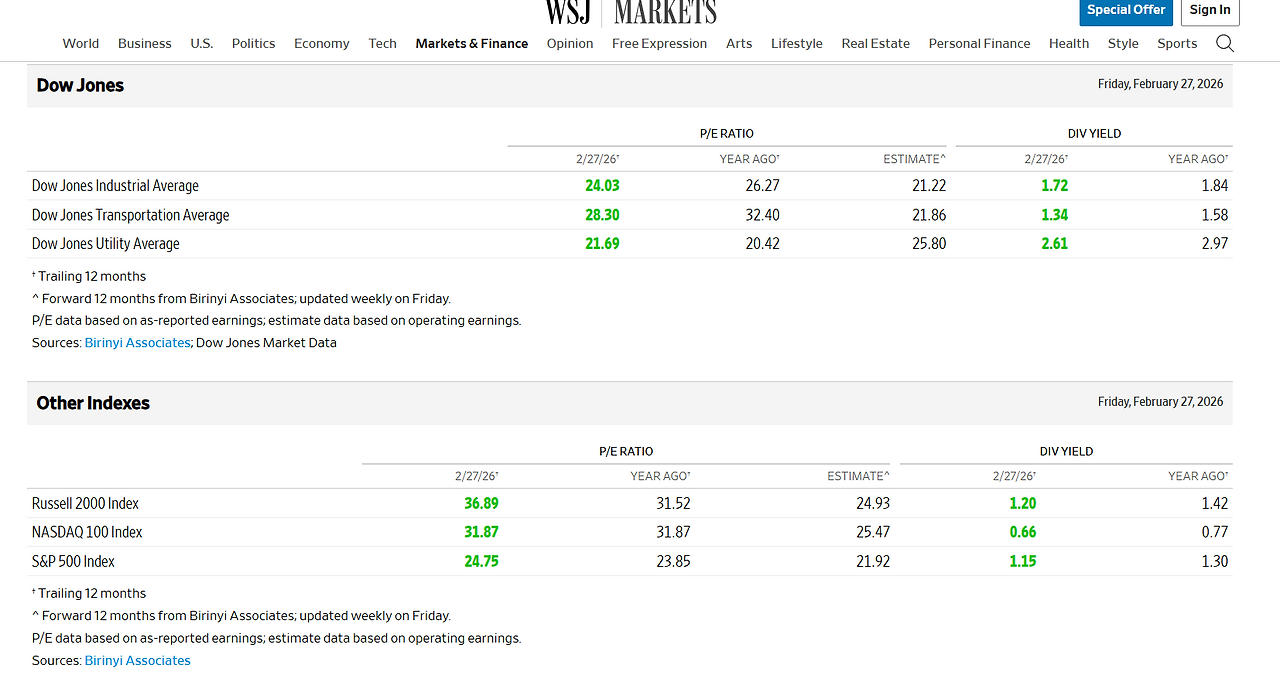Click the 1.42 year-ago yield value

point(1215,504)
